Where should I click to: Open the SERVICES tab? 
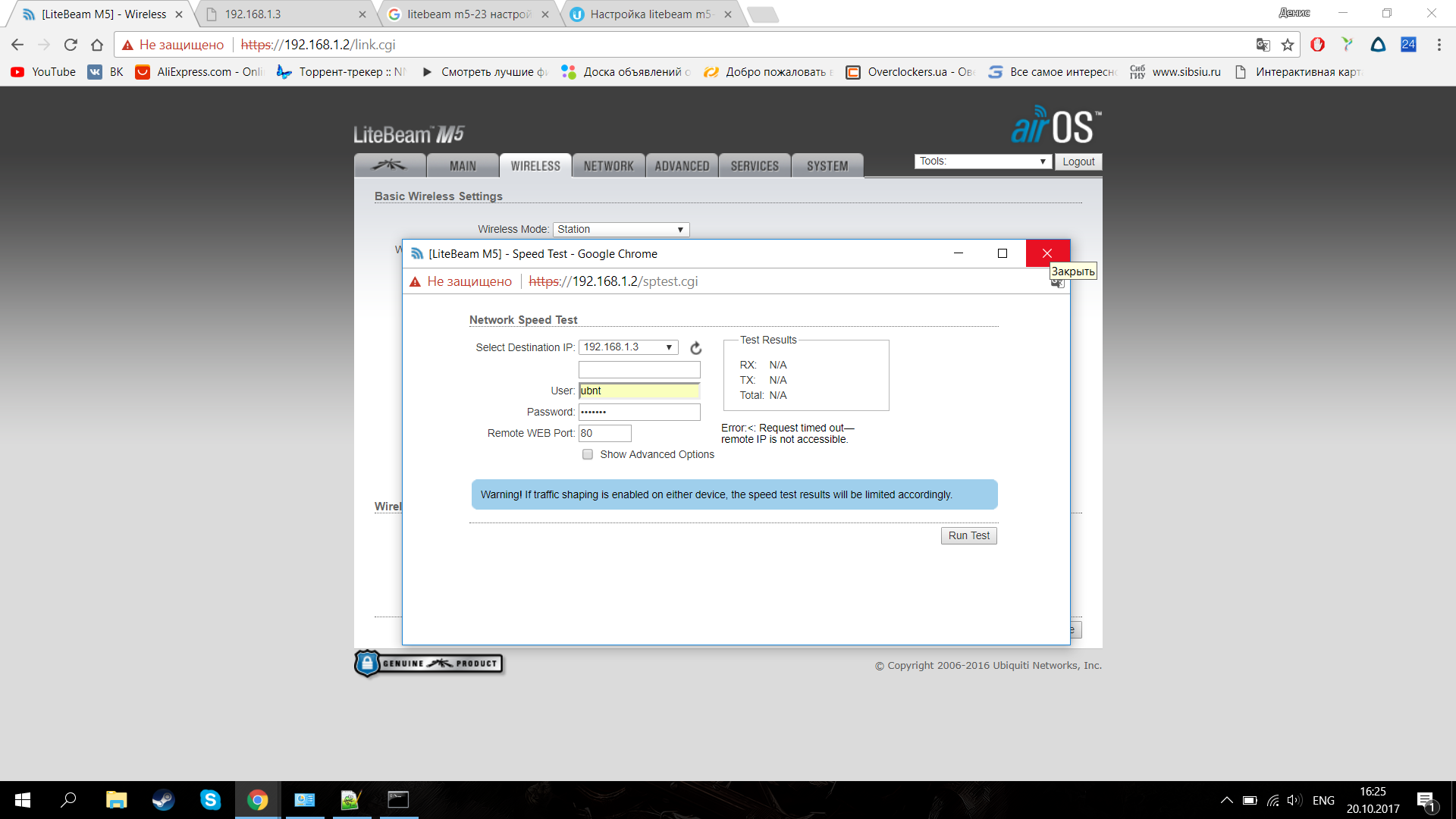coord(755,165)
